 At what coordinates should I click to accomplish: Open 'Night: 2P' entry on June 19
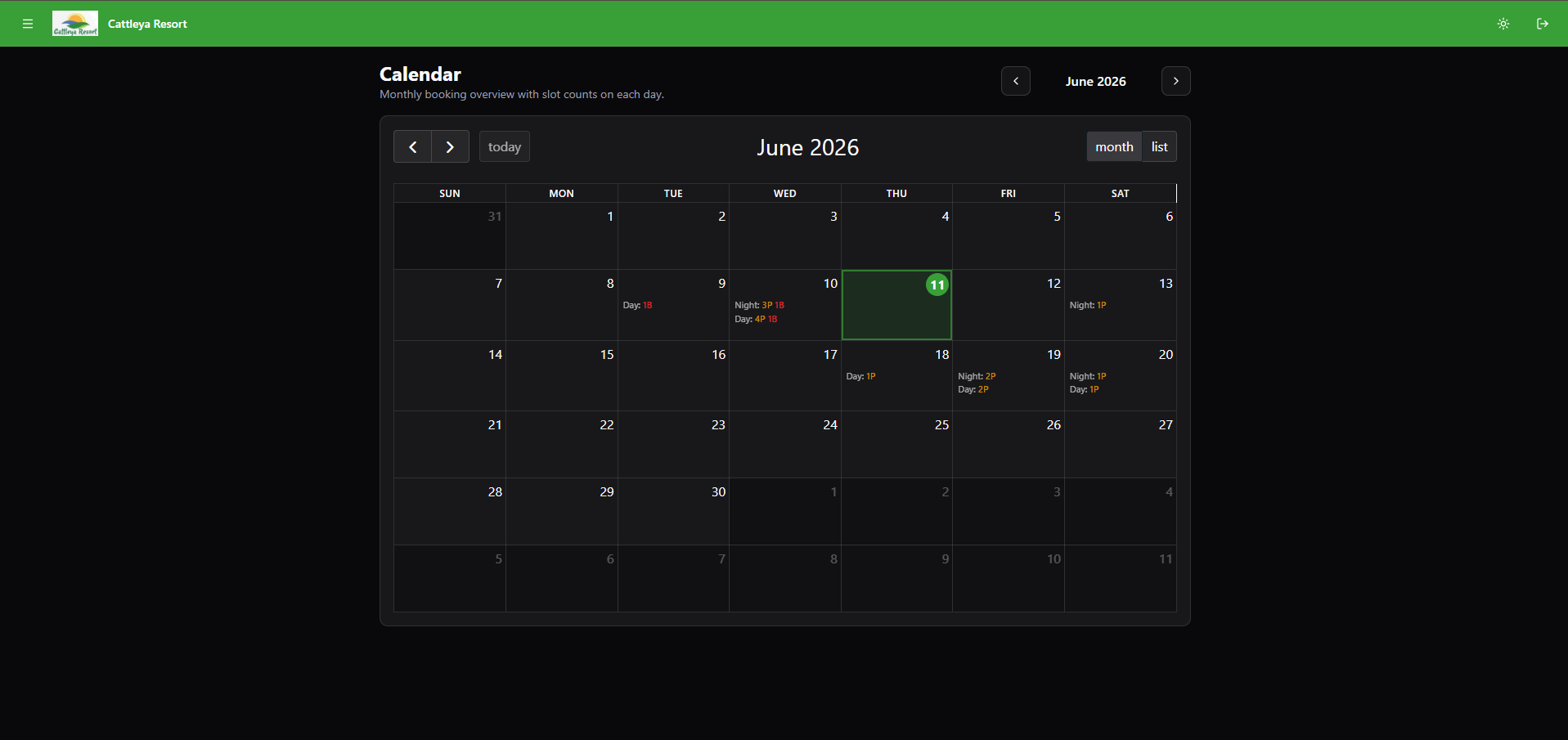(x=977, y=376)
